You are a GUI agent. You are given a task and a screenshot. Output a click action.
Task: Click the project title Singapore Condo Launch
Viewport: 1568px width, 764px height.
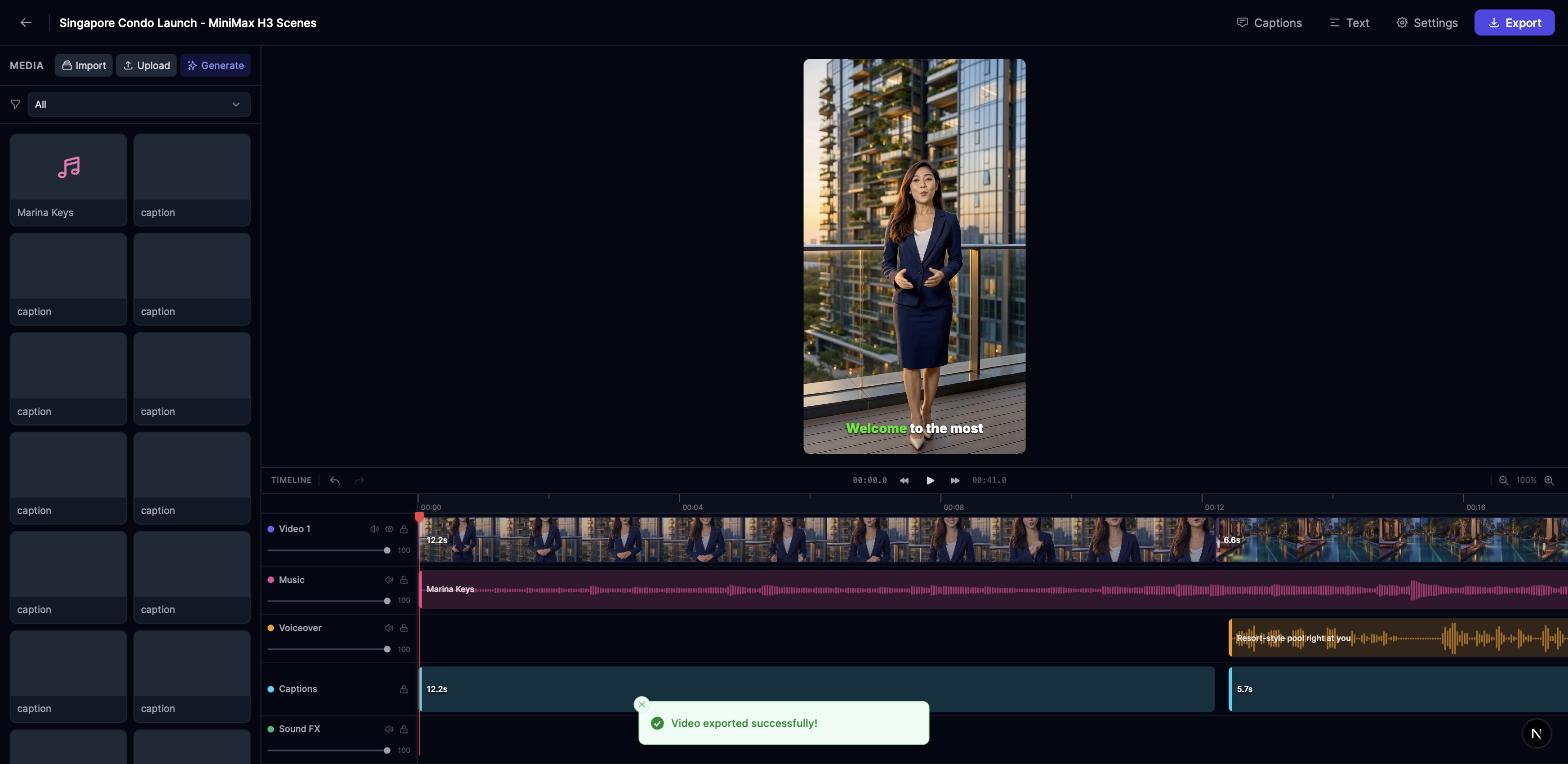(188, 22)
